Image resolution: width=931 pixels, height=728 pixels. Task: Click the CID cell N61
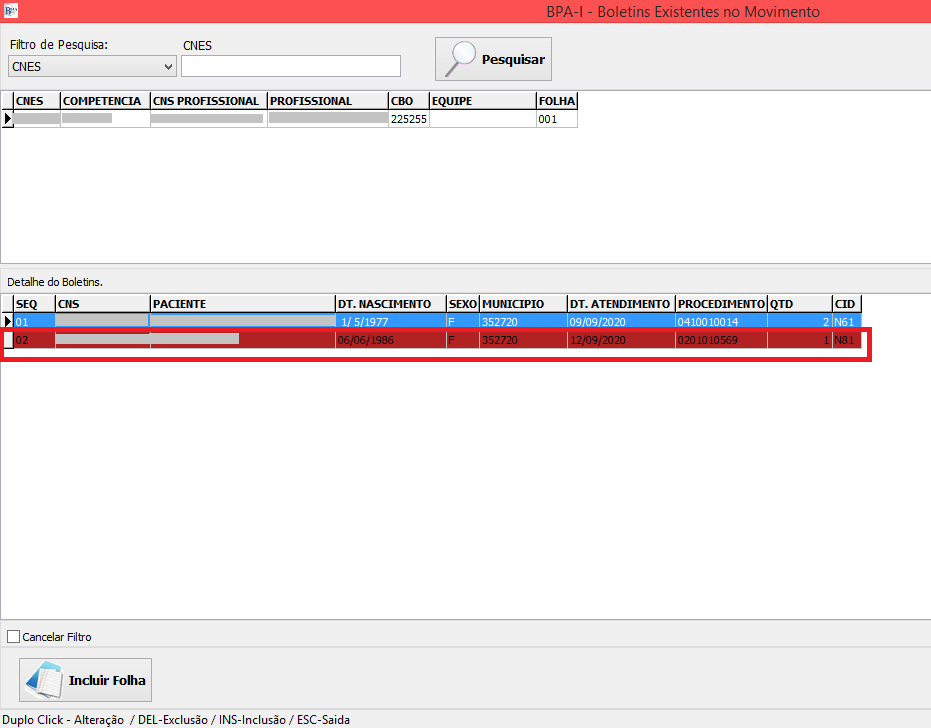846,321
